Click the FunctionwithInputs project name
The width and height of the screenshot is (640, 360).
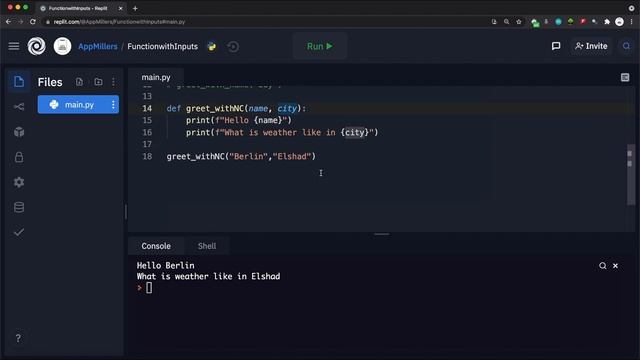click(x=162, y=47)
